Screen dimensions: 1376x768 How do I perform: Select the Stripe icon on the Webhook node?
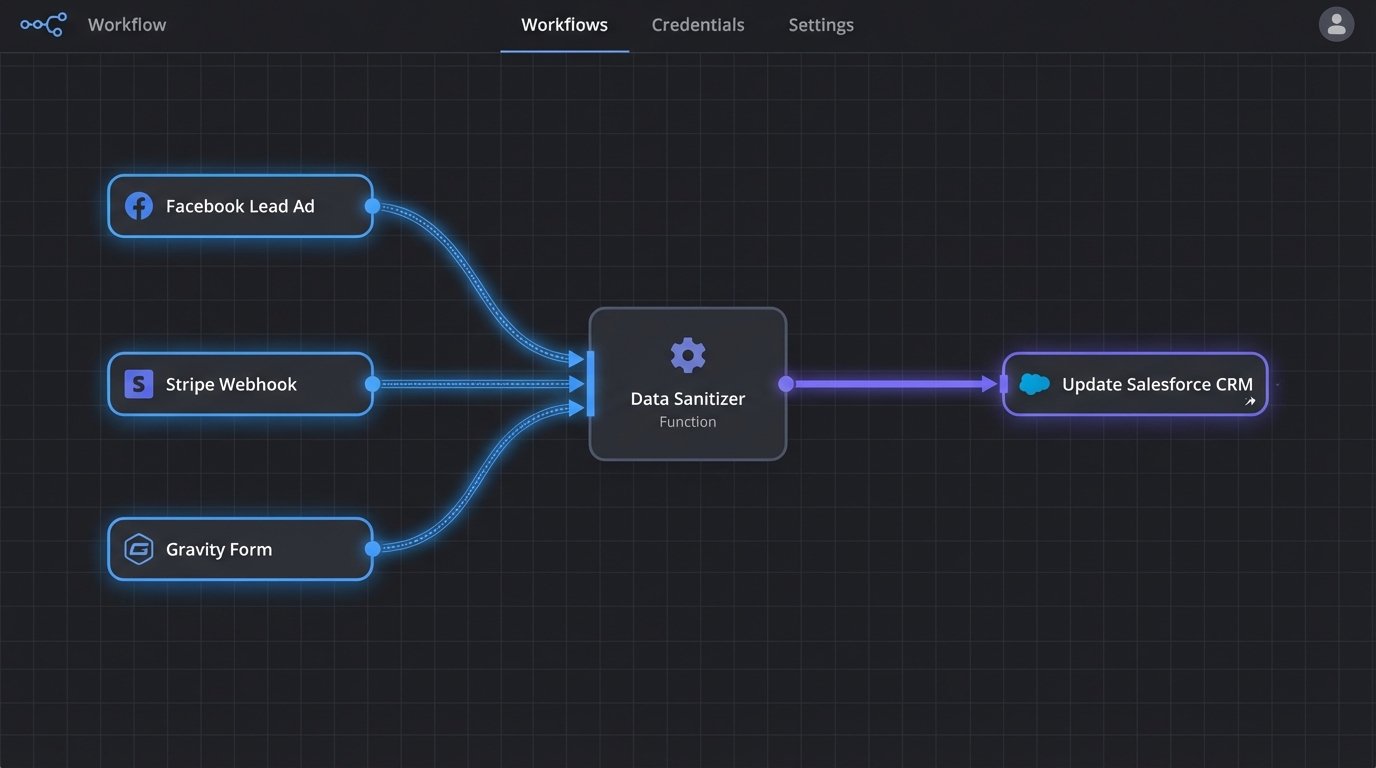[138, 383]
